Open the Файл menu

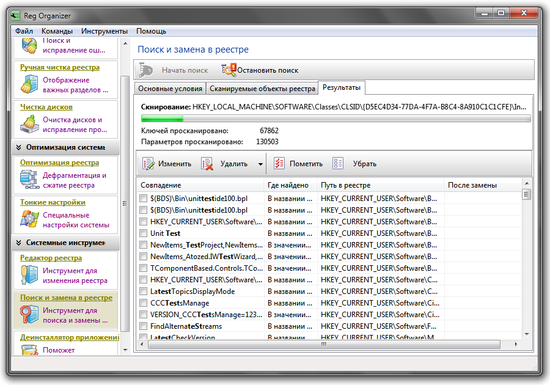click(24, 31)
